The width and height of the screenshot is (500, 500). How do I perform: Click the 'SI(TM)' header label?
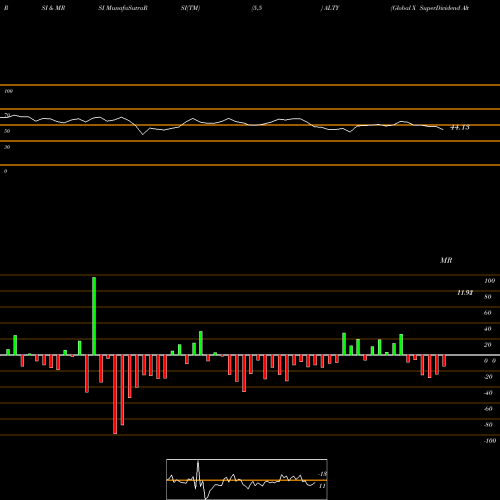click(190, 8)
